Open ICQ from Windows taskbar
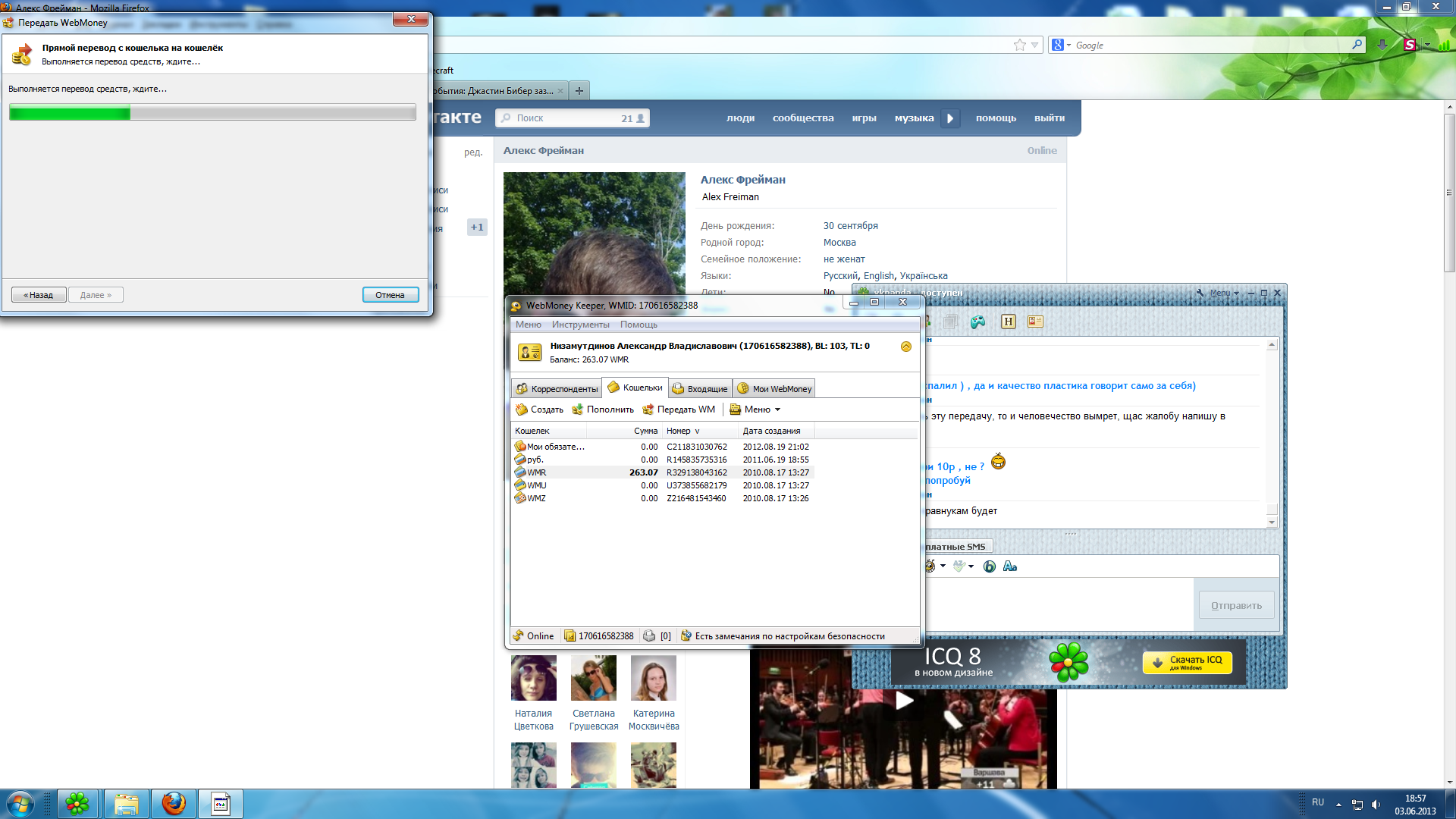 click(77, 804)
